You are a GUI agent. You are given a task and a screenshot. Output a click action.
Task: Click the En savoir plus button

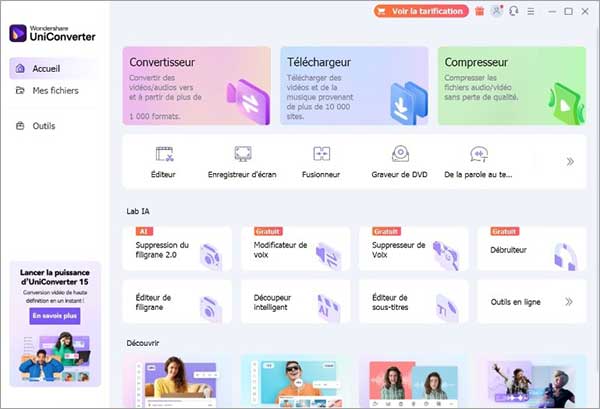55,316
